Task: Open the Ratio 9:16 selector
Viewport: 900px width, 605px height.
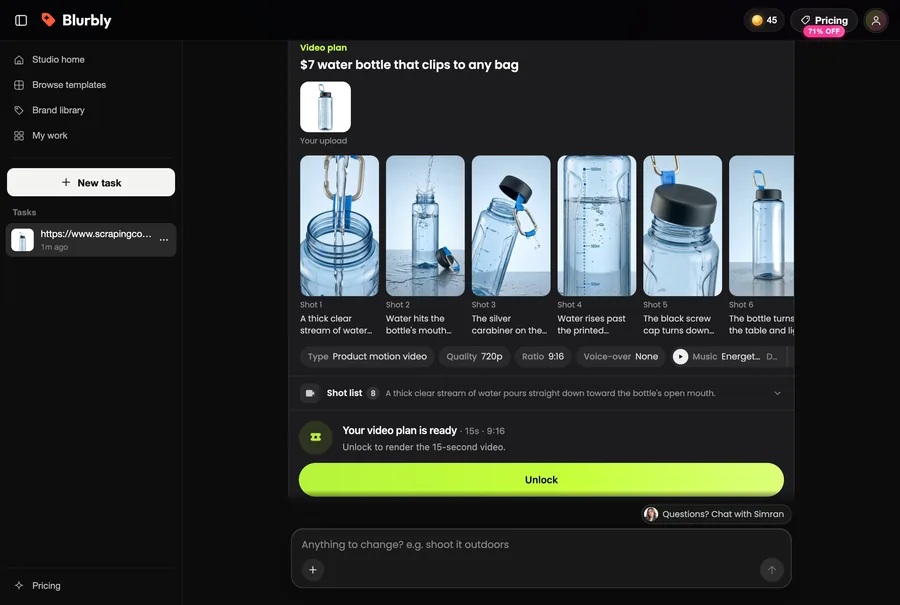Action: [543, 356]
